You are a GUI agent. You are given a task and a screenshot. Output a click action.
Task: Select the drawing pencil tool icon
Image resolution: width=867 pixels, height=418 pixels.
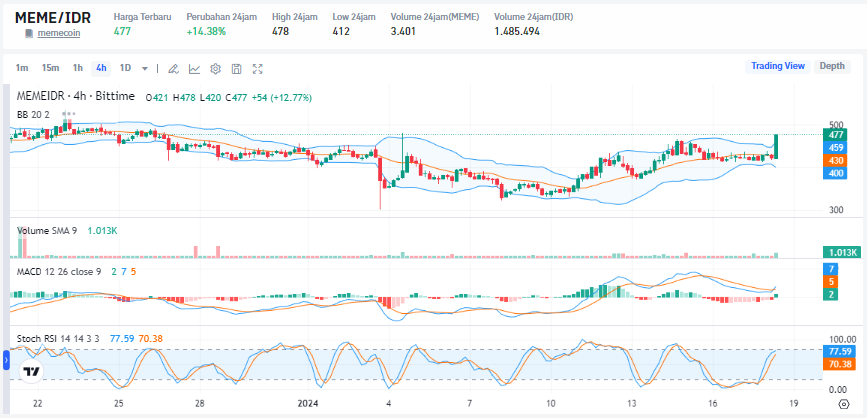(x=173, y=69)
